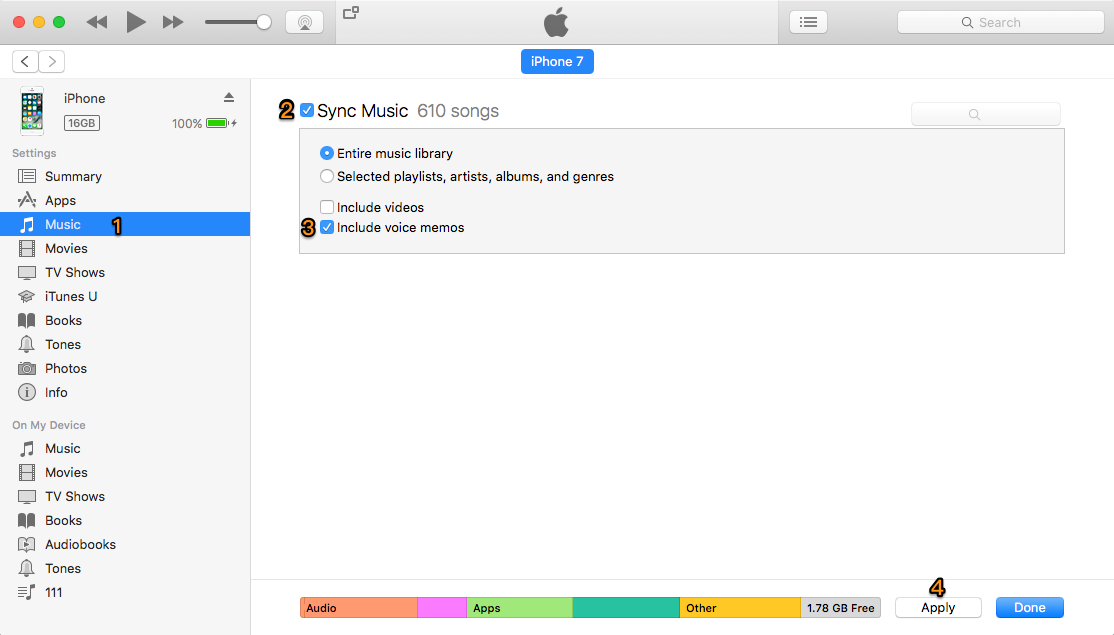Click the pink storage bar segment
Image resolution: width=1114 pixels, height=635 pixels.
pyautogui.click(x=442, y=608)
